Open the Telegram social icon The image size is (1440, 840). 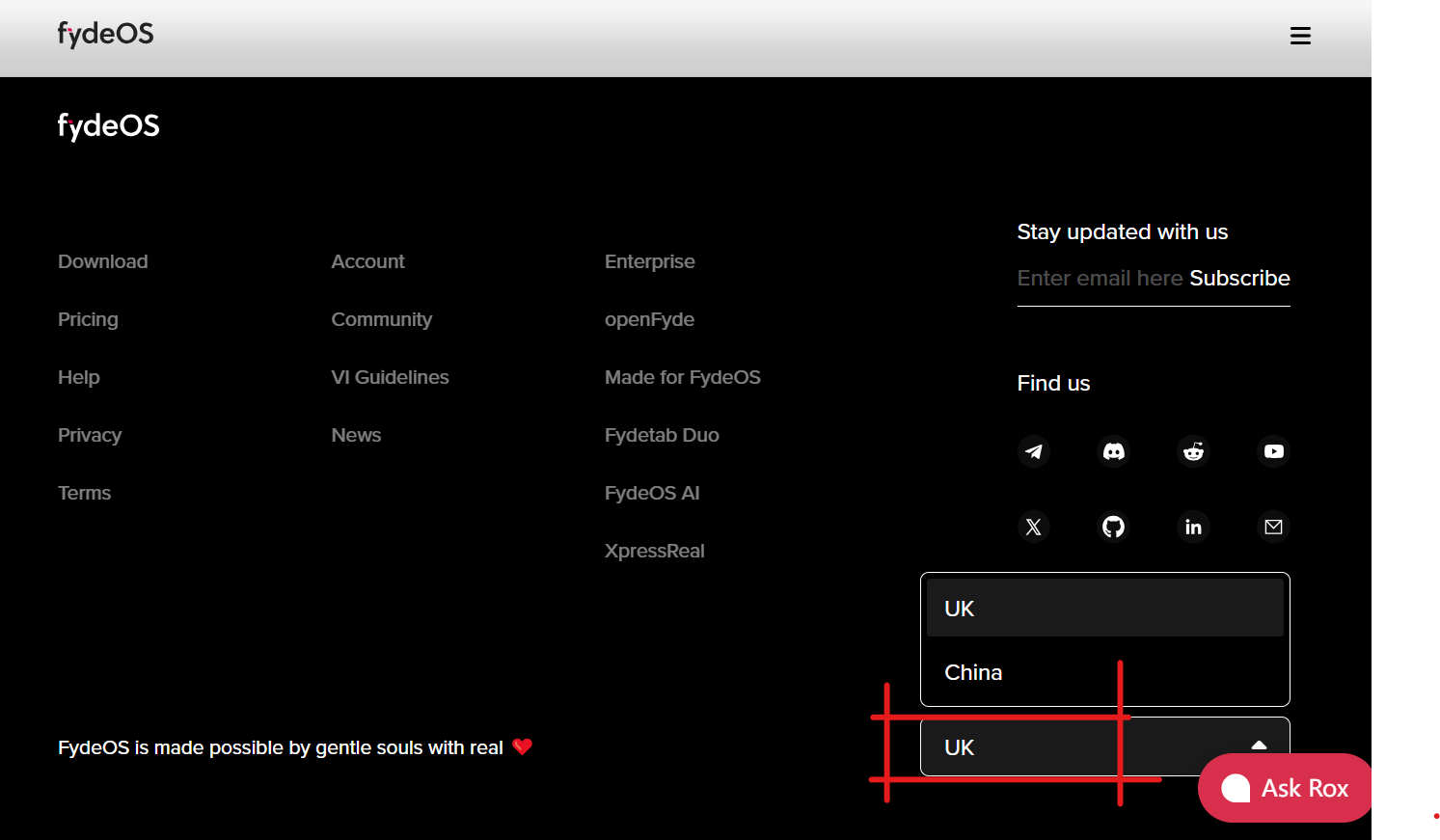tap(1033, 451)
